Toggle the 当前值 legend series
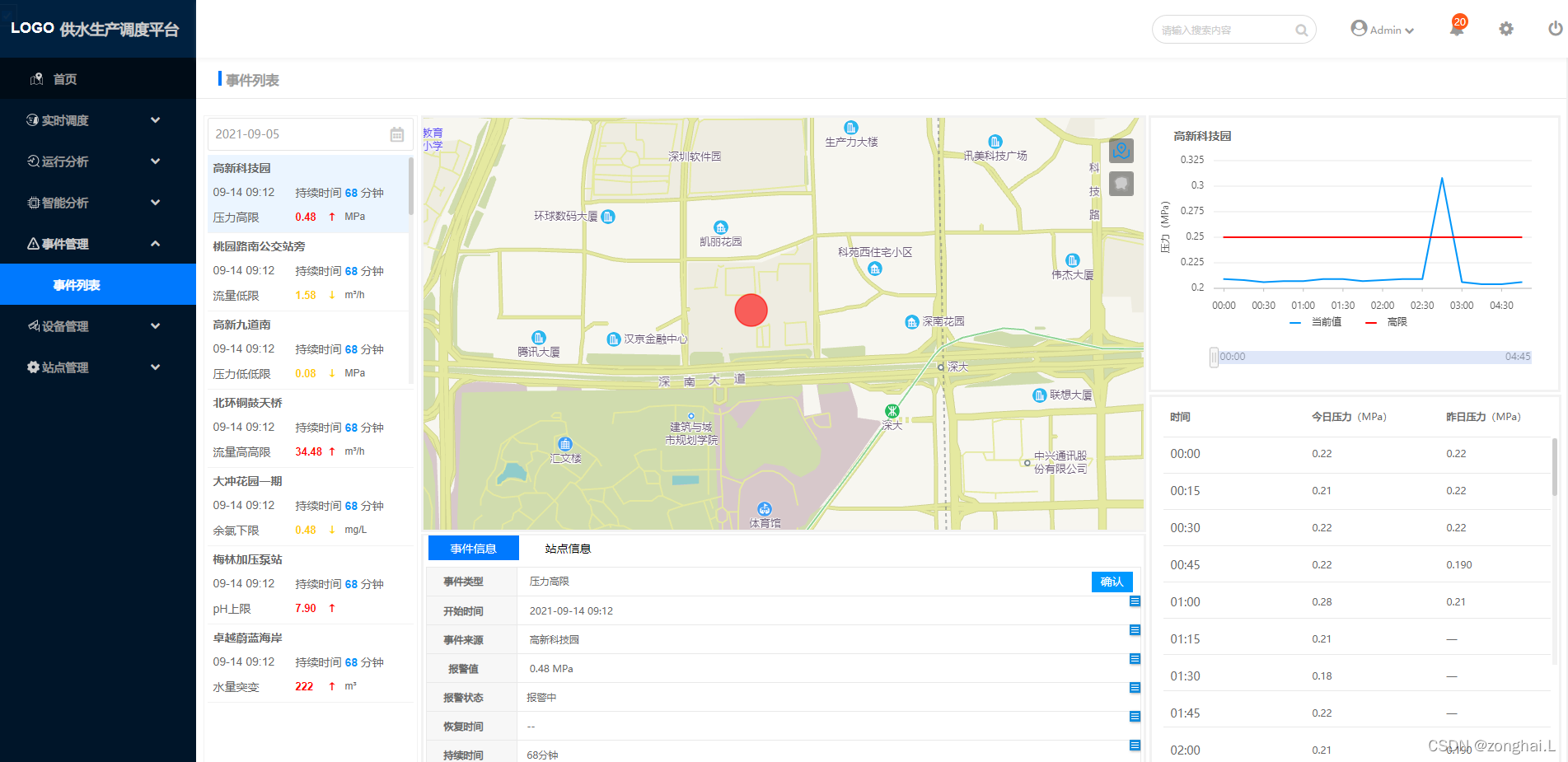This screenshot has width=1568, height=762. coord(1316,322)
